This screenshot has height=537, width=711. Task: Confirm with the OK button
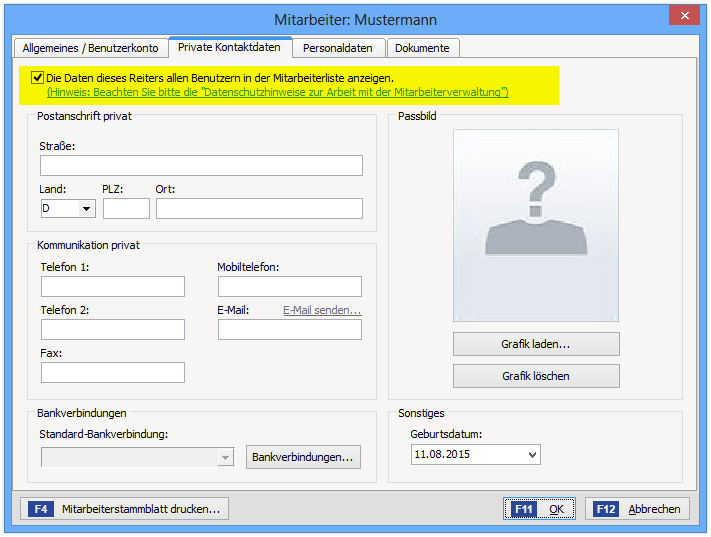point(539,509)
